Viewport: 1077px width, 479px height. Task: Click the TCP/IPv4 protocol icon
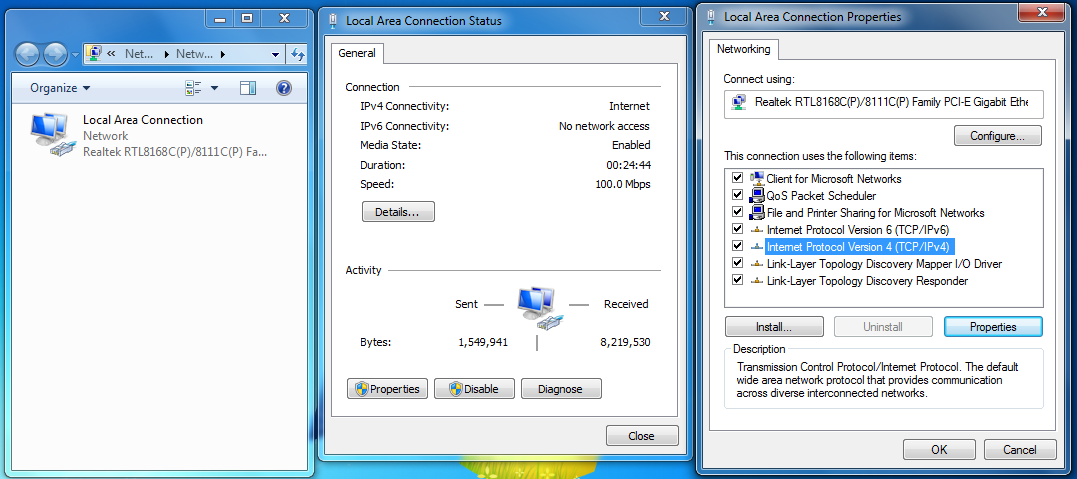tap(758, 246)
